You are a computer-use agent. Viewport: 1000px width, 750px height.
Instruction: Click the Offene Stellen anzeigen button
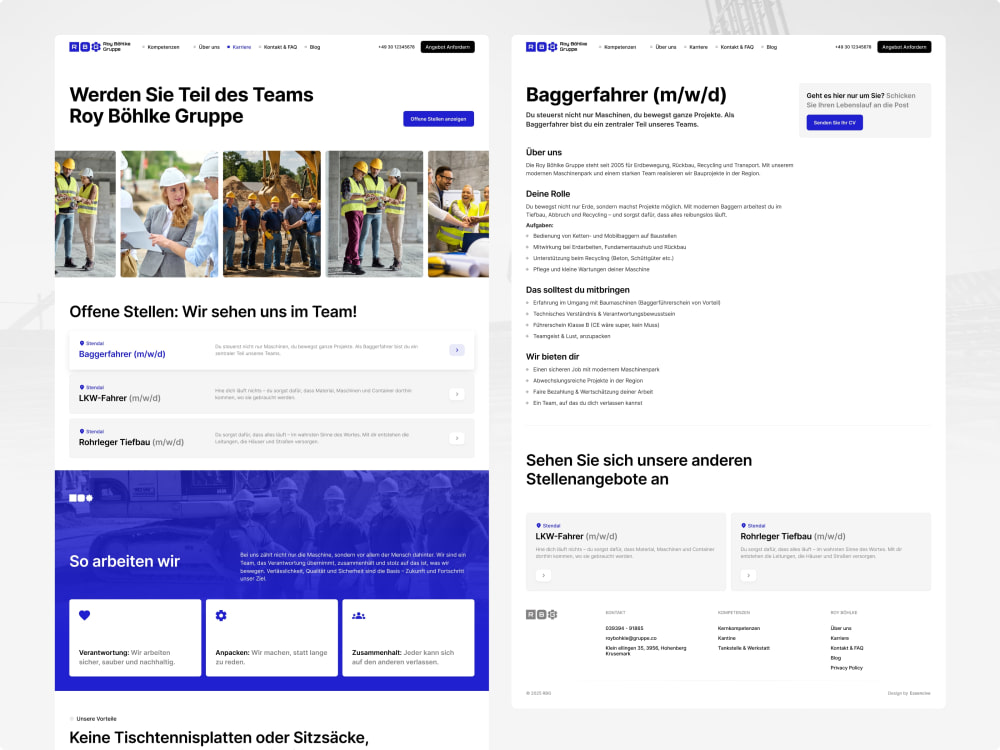coord(438,119)
